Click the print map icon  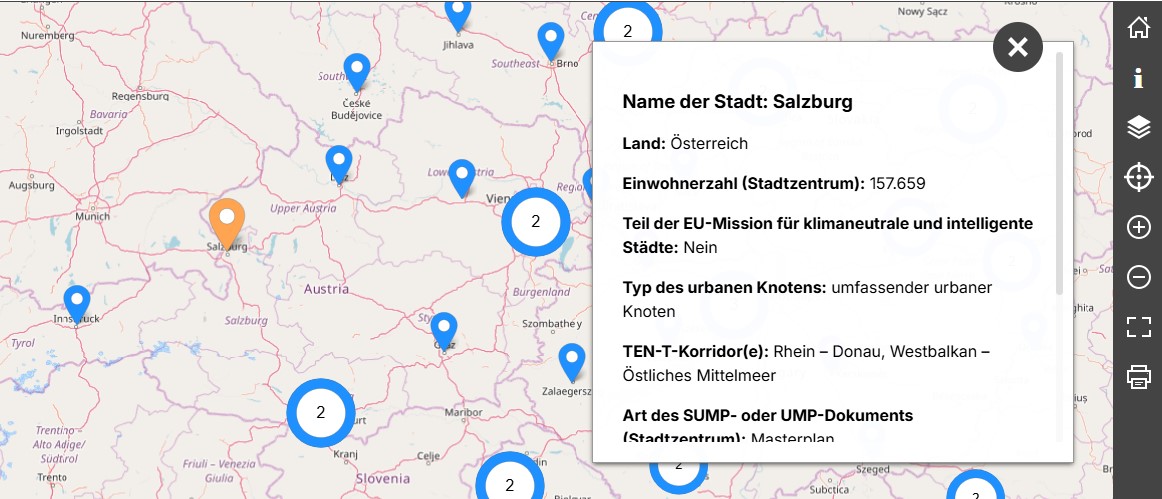click(x=1138, y=377)
